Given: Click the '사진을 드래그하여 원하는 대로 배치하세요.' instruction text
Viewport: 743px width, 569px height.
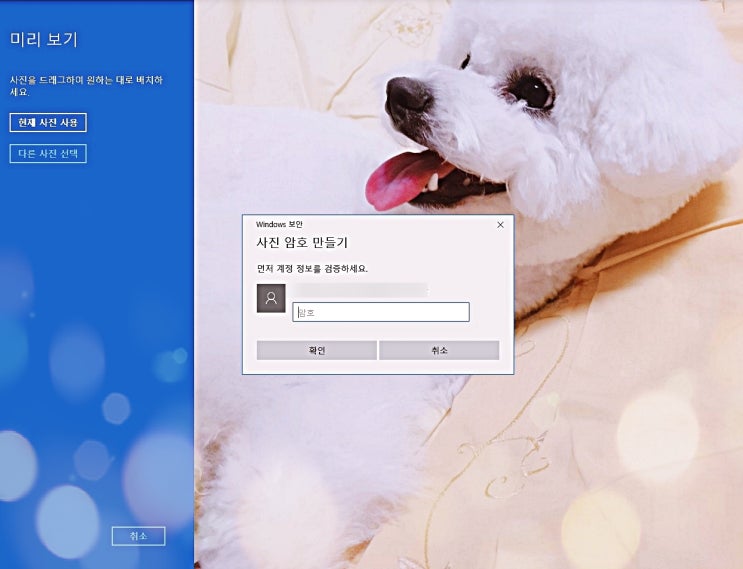Looking at the screenshot, I should (x=86, y=86).
